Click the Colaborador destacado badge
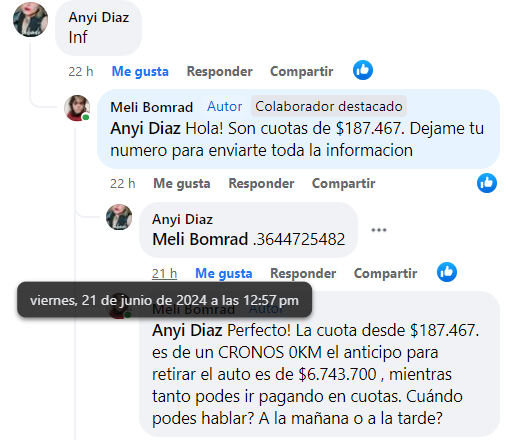The height and width of the screenshot is (440, 509). tap(329, 106)
